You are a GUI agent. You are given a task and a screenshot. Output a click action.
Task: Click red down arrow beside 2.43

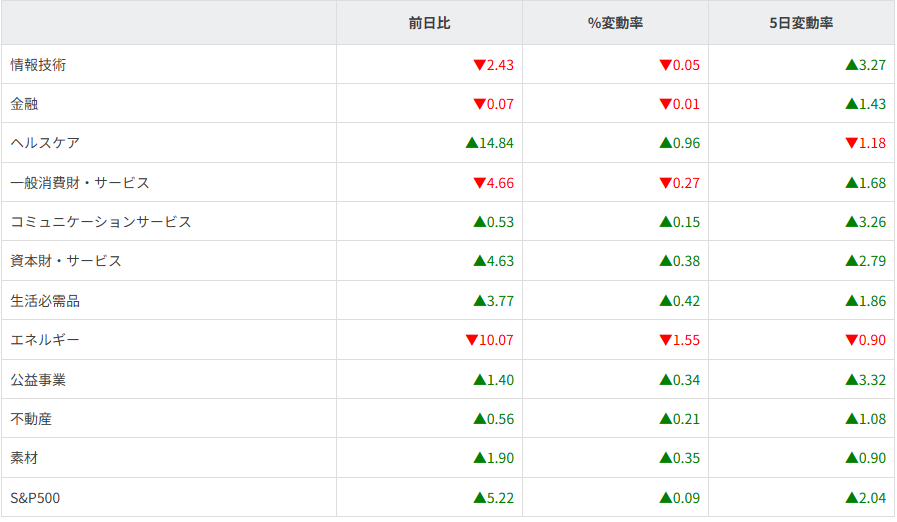coord(478,65)
